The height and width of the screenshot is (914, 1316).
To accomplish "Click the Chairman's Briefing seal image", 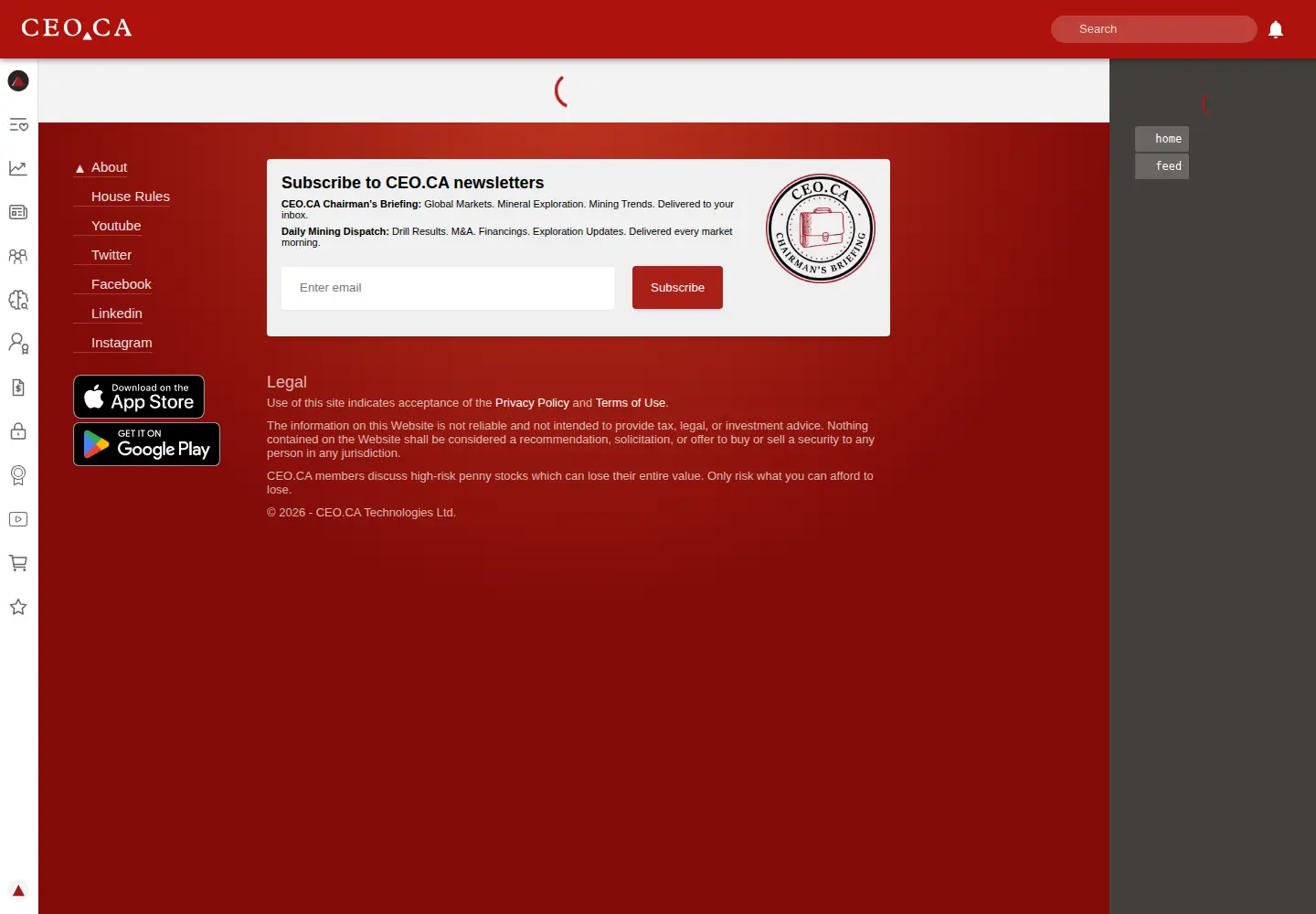I will [x=821, y=228].
